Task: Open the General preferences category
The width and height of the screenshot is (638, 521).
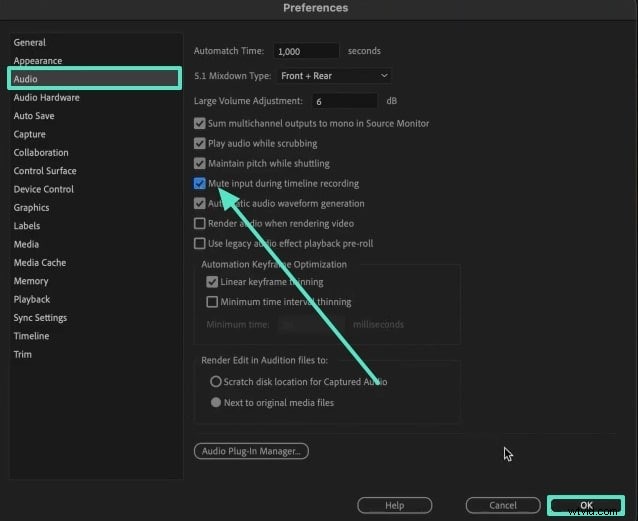Action: pyautogui.click(x=30, y=42)
